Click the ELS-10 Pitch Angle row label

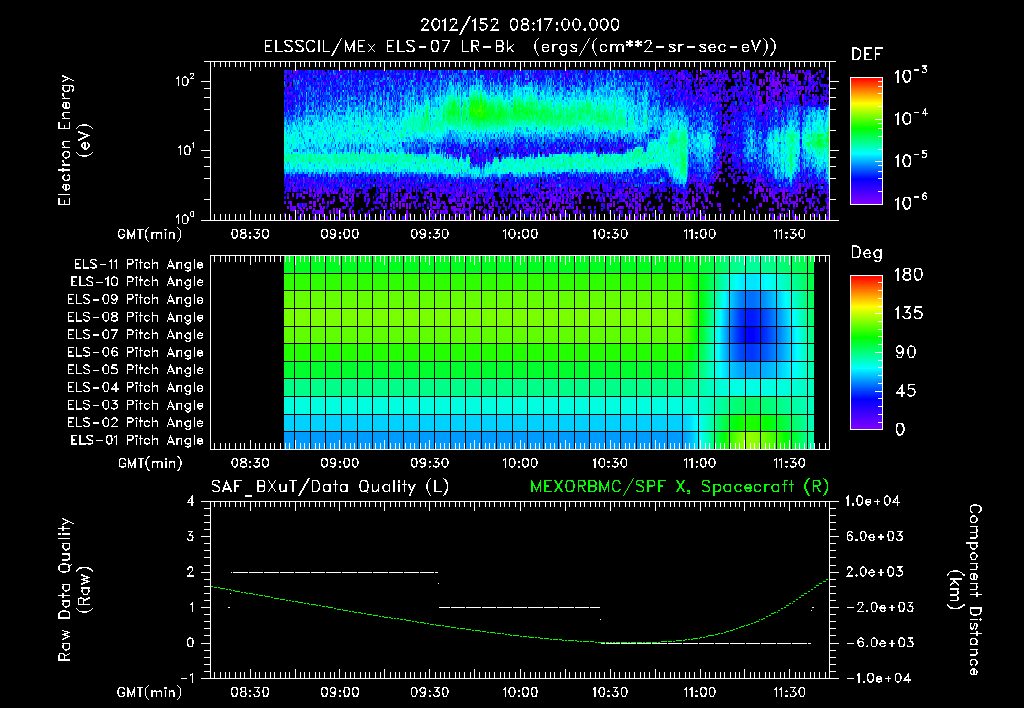137,282
